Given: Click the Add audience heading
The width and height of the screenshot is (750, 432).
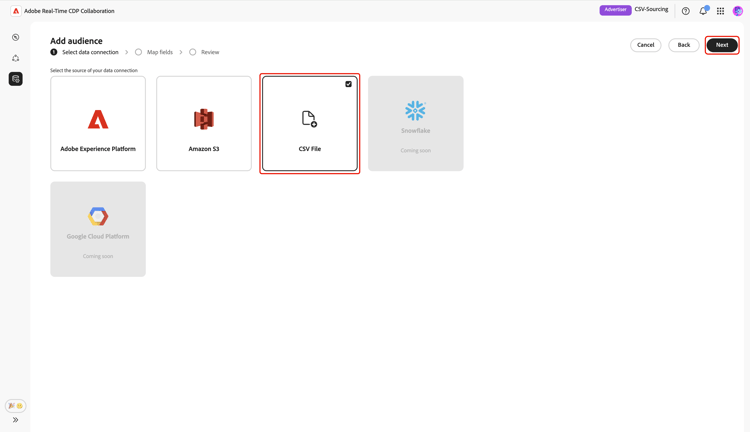Looking at the screenshot, I should (x=77, y=41).
